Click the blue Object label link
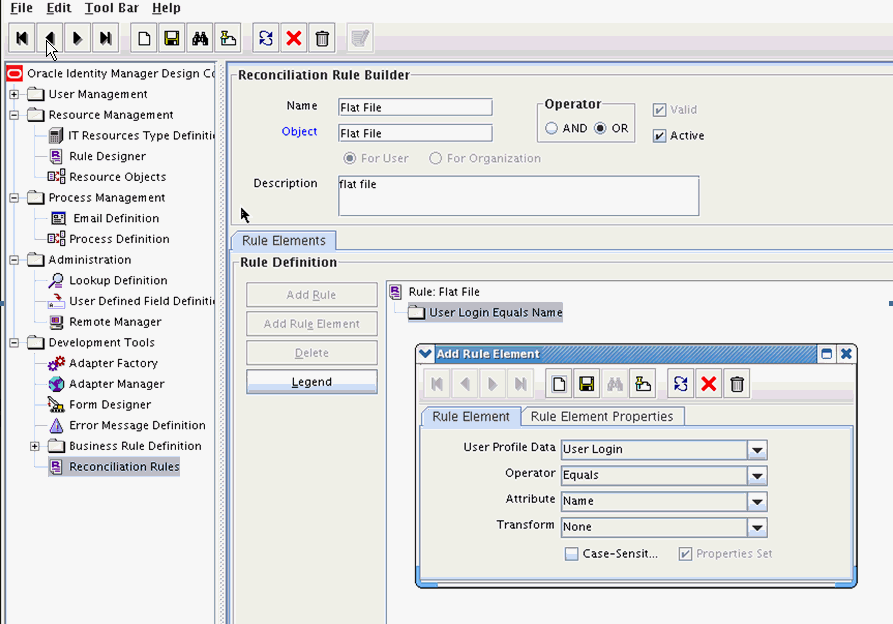The height and width of the screenshot is (624, 893). click(299, 132)
